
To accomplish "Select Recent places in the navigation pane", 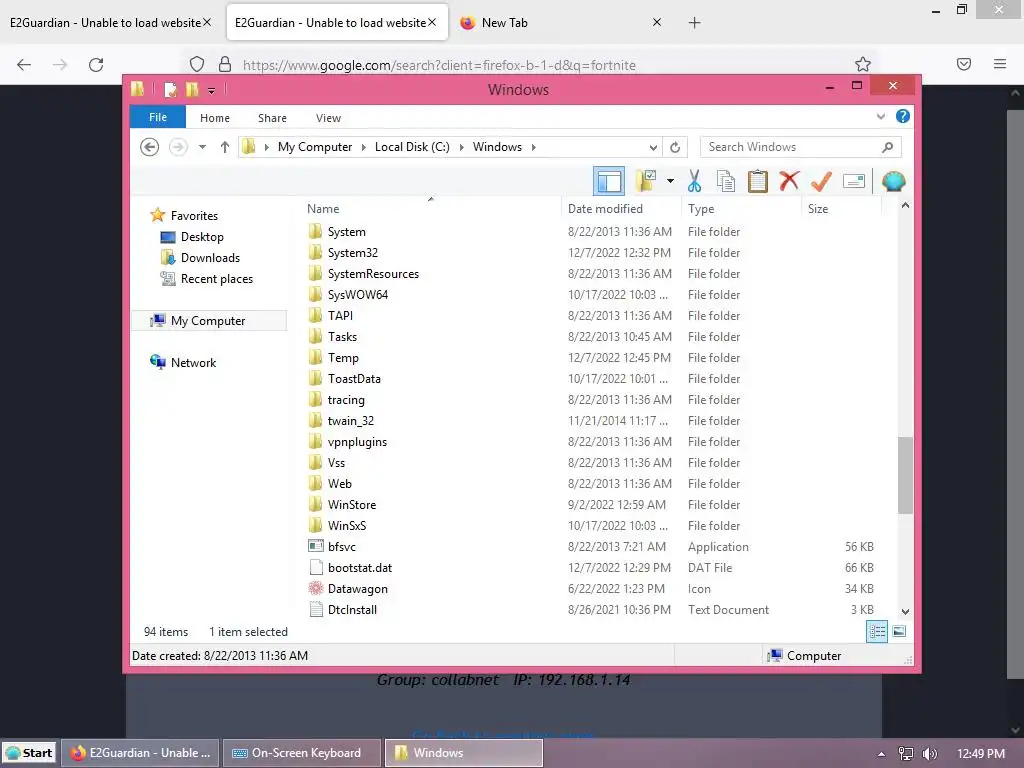I will pyautogui.click(x=216, y=279).
